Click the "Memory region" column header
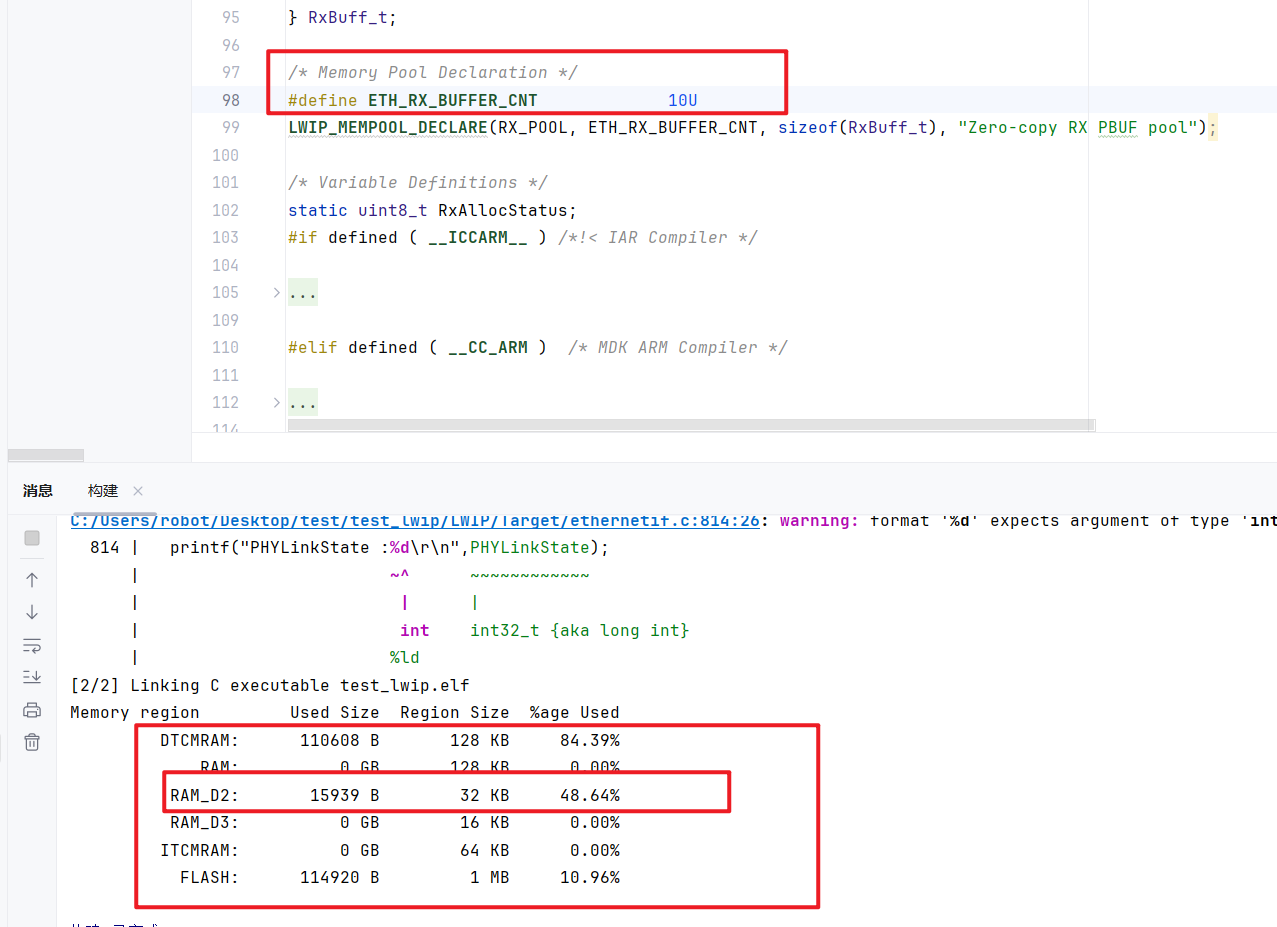The height and width of the screenshot is (927, 1277). coord(135,712)
